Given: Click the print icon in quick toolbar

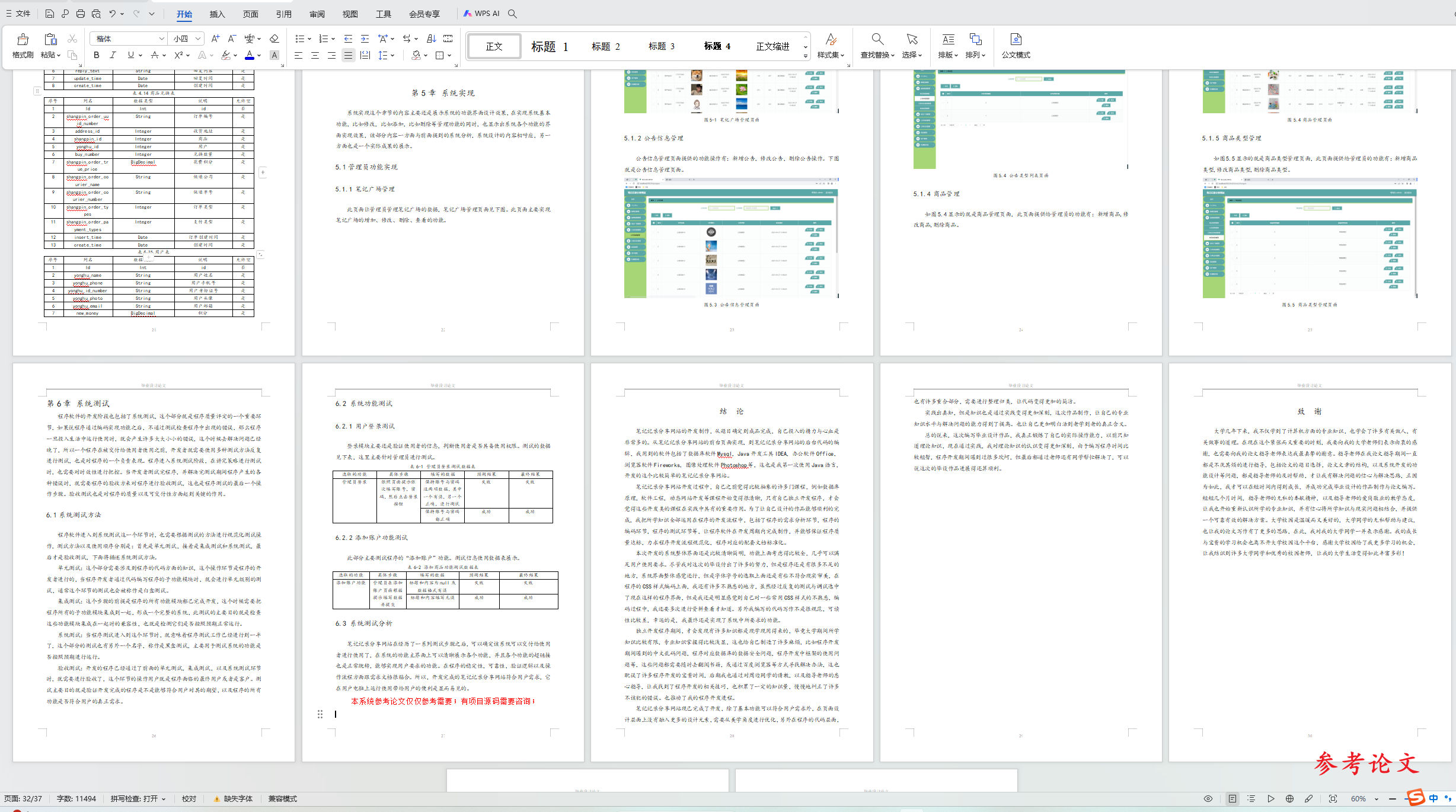Looking at the screenshot, I should point(81,14).
